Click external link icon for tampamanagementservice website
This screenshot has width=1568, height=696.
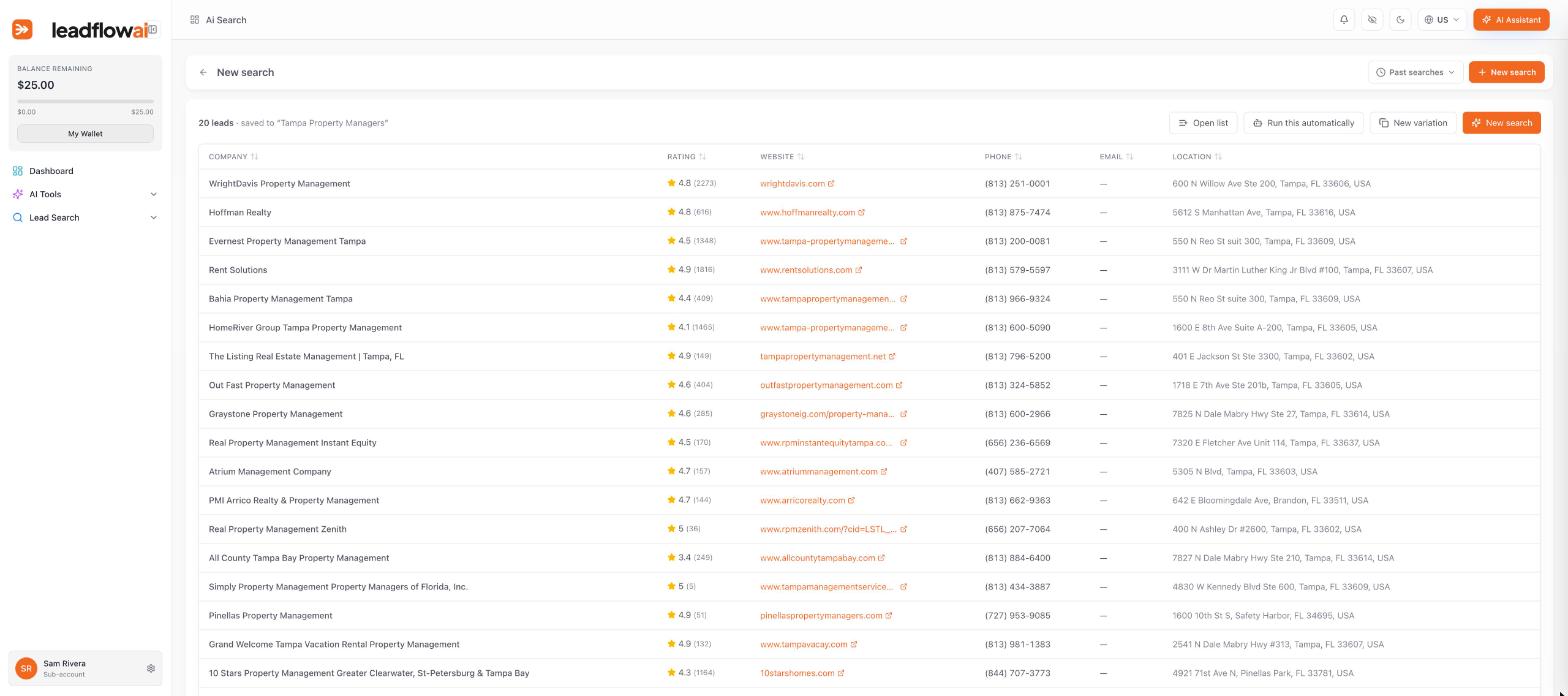point(904,587)
